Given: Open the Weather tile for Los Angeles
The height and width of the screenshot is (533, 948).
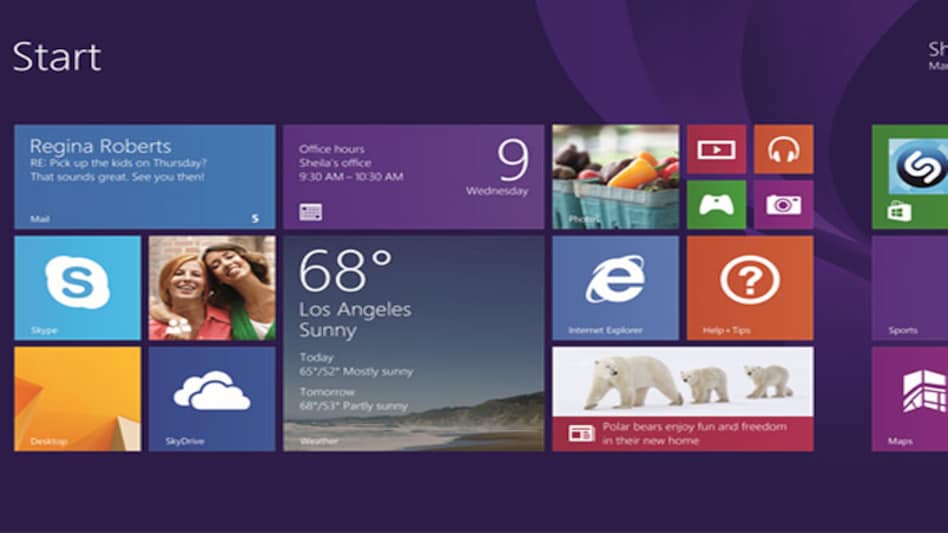Looking at the screenshot, I should coord(413,343).
